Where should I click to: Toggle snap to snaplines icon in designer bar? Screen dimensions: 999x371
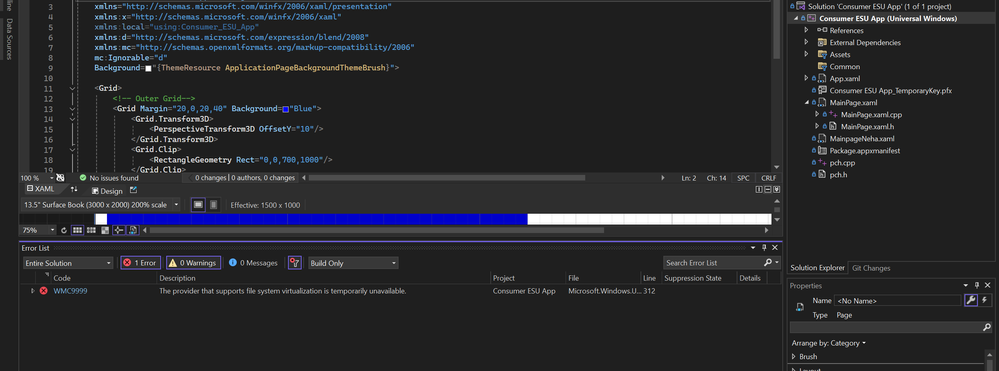(x=119, y=230)
